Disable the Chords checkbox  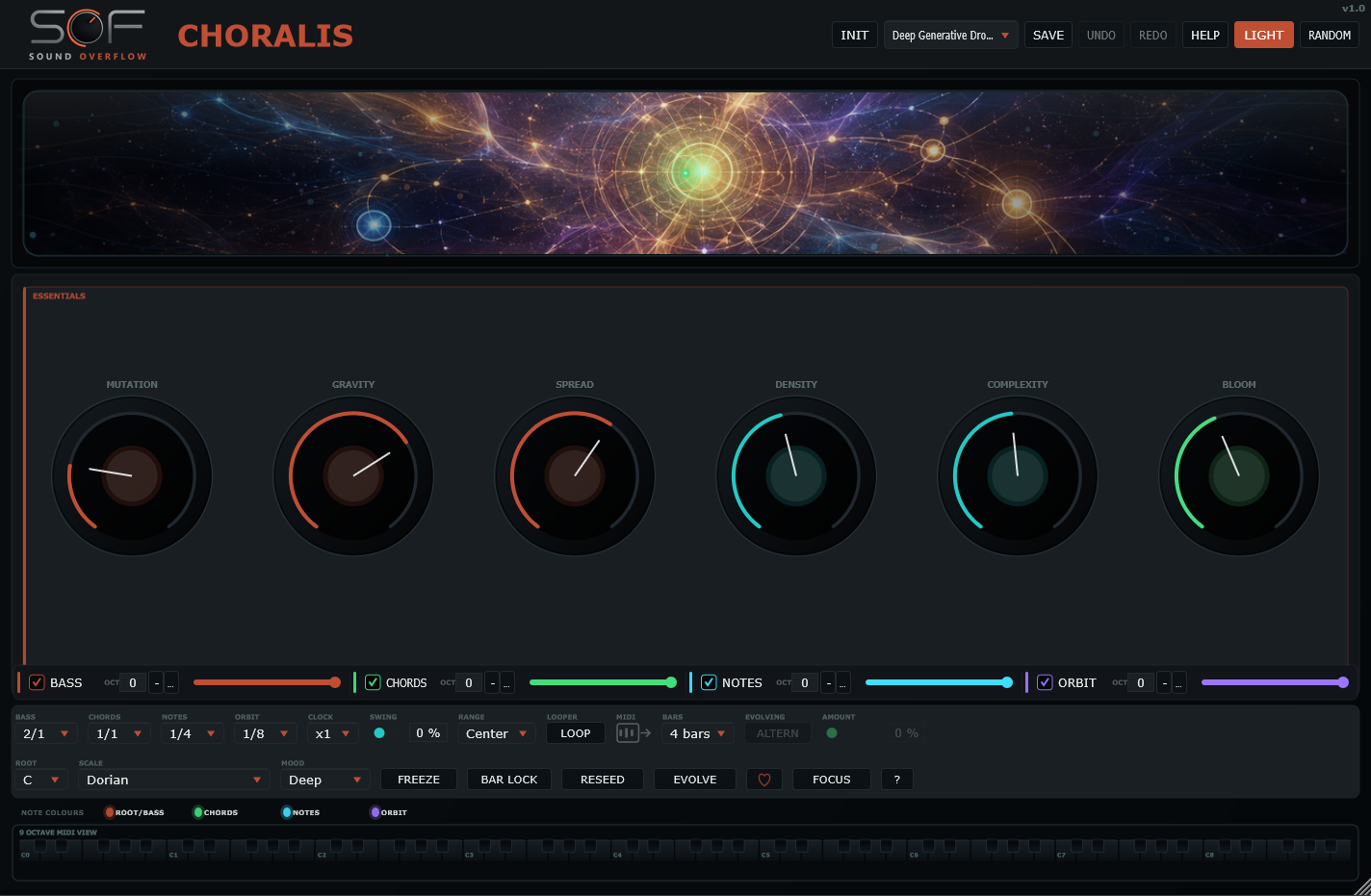point(373,682)
